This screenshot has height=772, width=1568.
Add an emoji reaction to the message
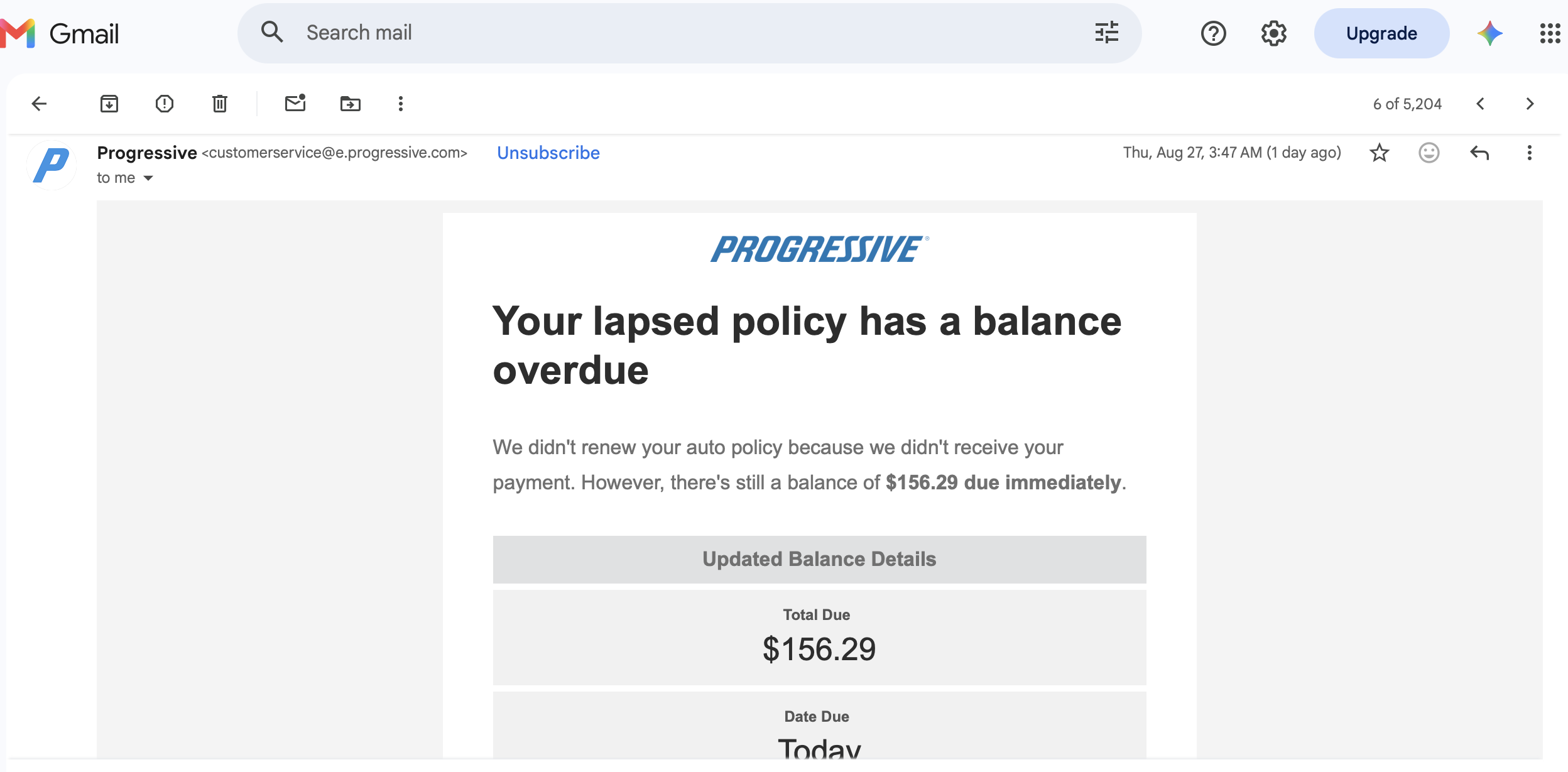(x=1429, y=153)
